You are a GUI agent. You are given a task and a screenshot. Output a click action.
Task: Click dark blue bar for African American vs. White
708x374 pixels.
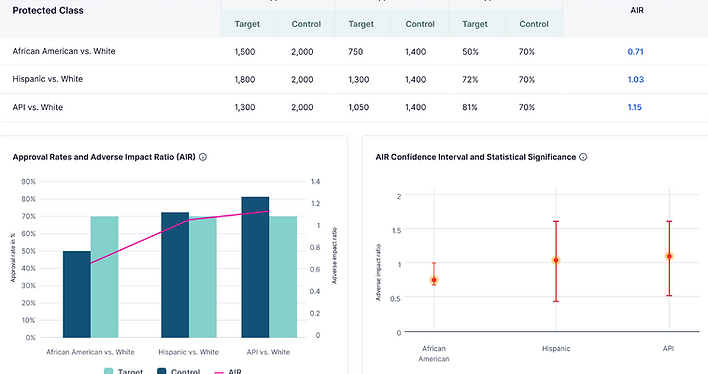(x=77, y=294)
